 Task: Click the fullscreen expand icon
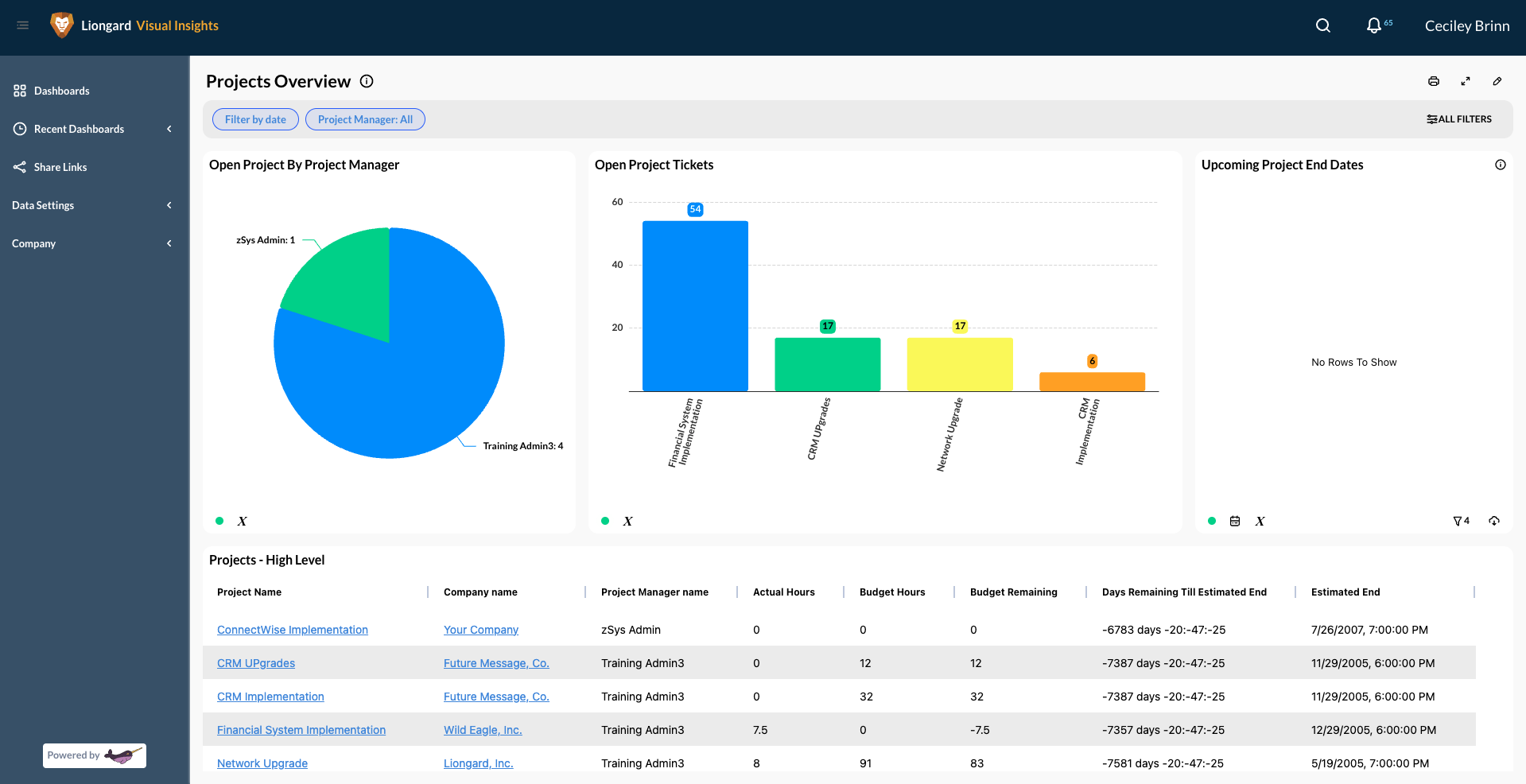(x=1466, y=81)
